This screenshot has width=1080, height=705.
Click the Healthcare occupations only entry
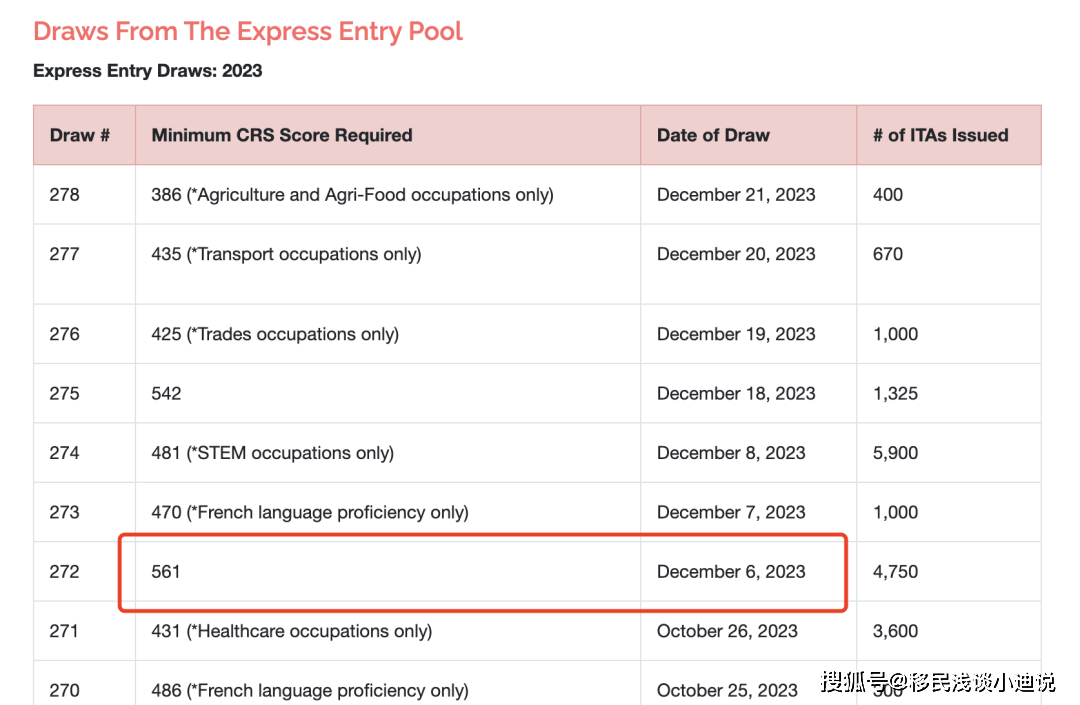pos(292,631)
